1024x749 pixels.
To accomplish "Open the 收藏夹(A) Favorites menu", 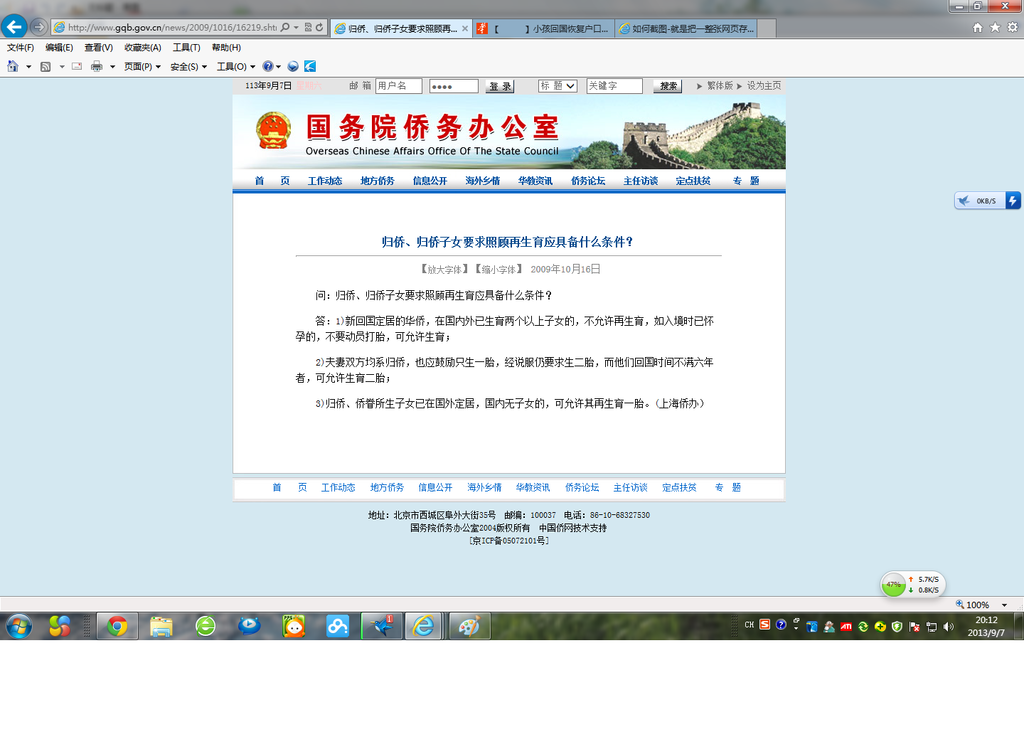I will [142, 48].
